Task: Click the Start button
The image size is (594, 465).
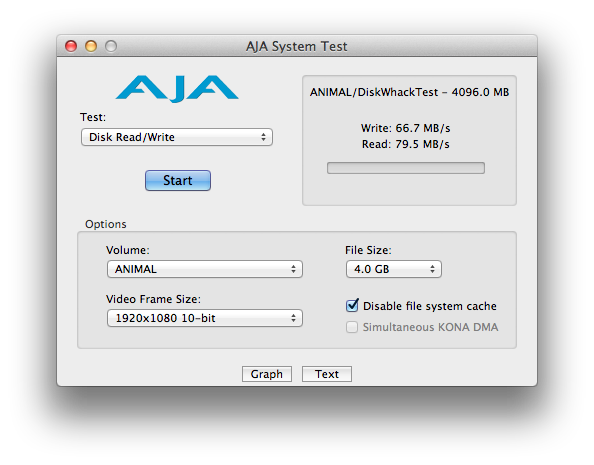Action: coord(178,180)
